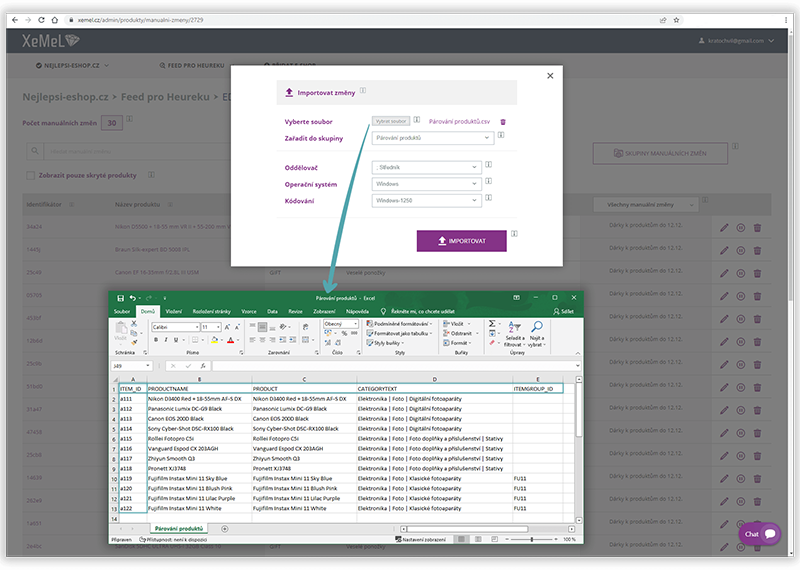The height and width of the screenshot is (570, 800).
Task: Expand the NEJLEPSI-ESHOP.CZ shop selector
Action: click(72, 65)
